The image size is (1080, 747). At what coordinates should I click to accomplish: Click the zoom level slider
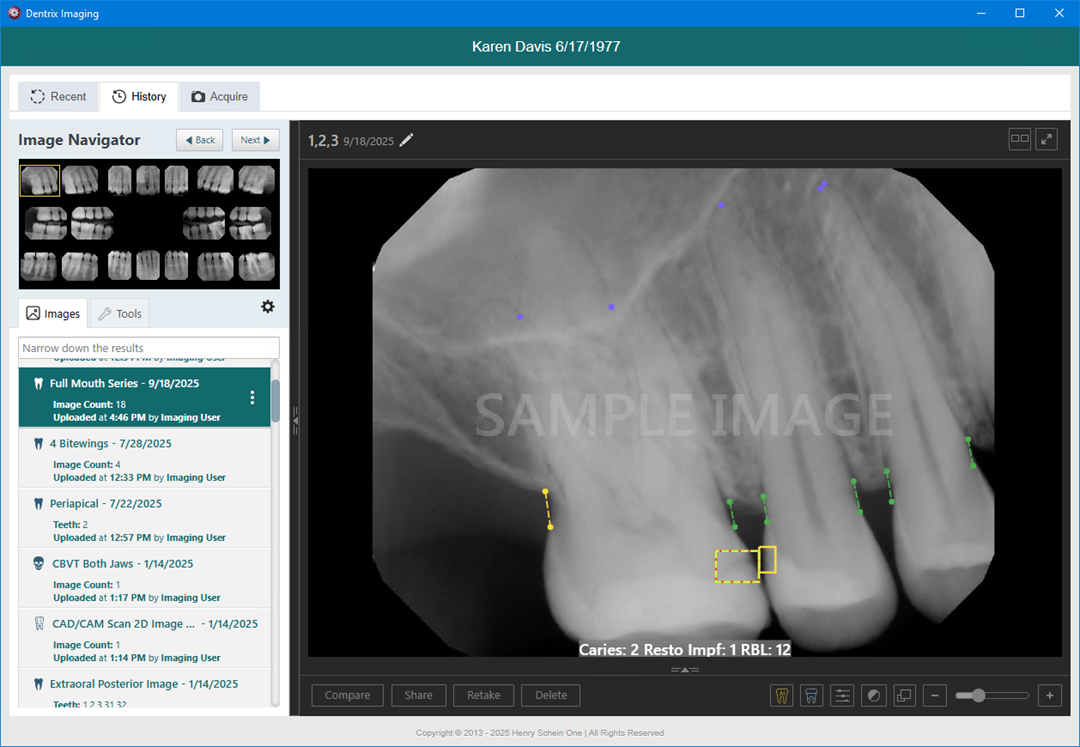[x=991, y=695]
